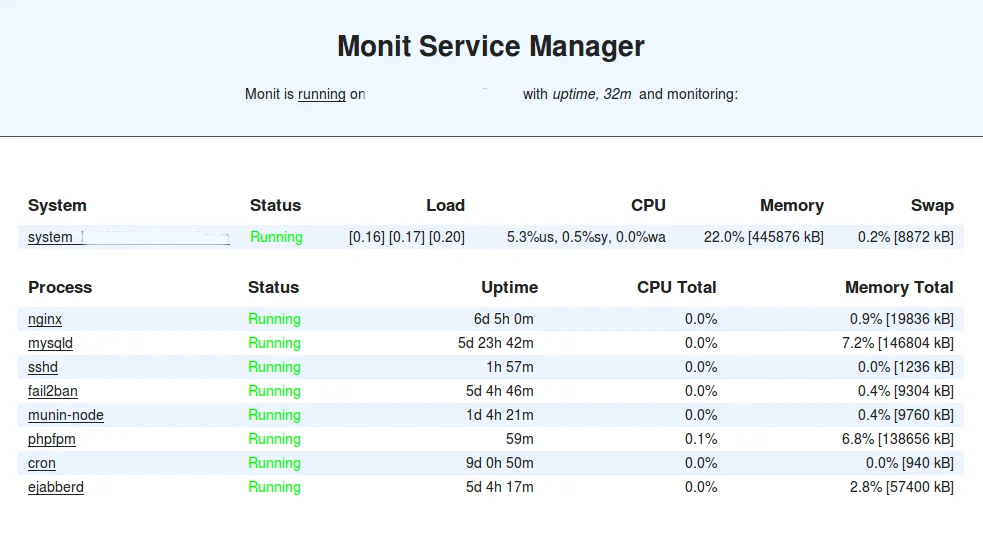Screen dimensions: 983x548
Task: Go to the phpfpm process page
Action: [51, 439]
